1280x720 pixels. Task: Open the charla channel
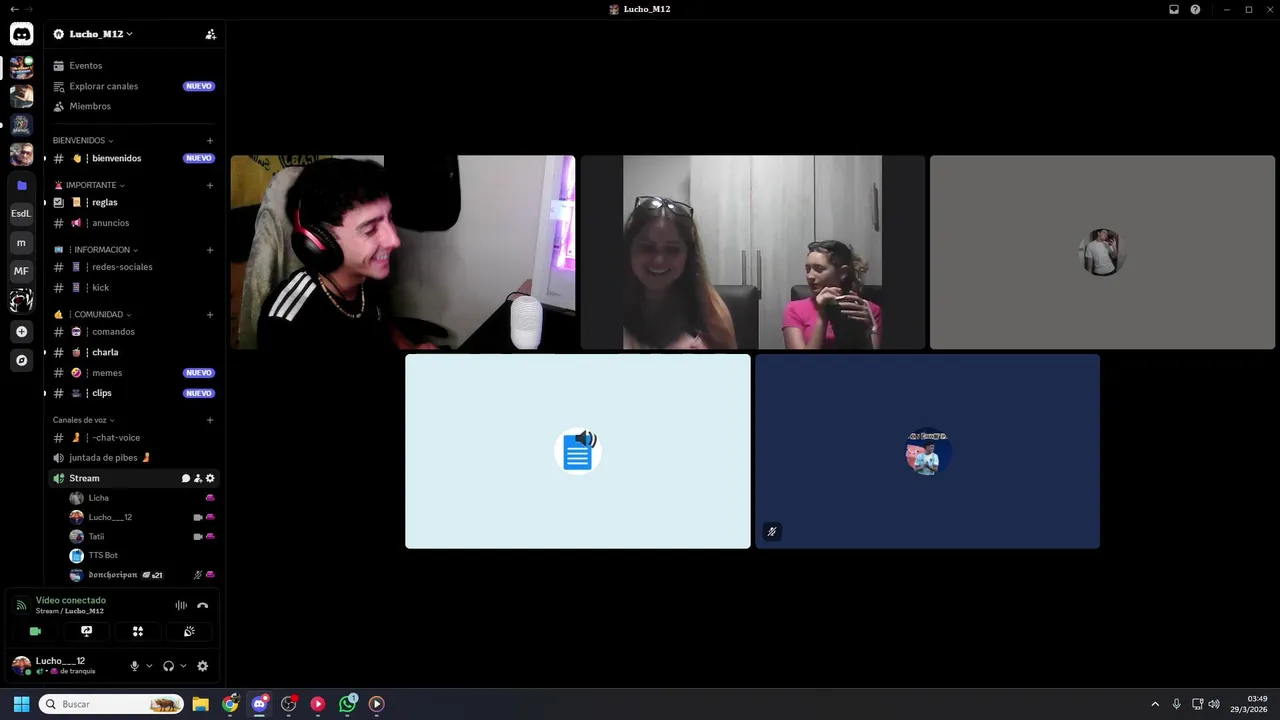(x=134, y=352)
